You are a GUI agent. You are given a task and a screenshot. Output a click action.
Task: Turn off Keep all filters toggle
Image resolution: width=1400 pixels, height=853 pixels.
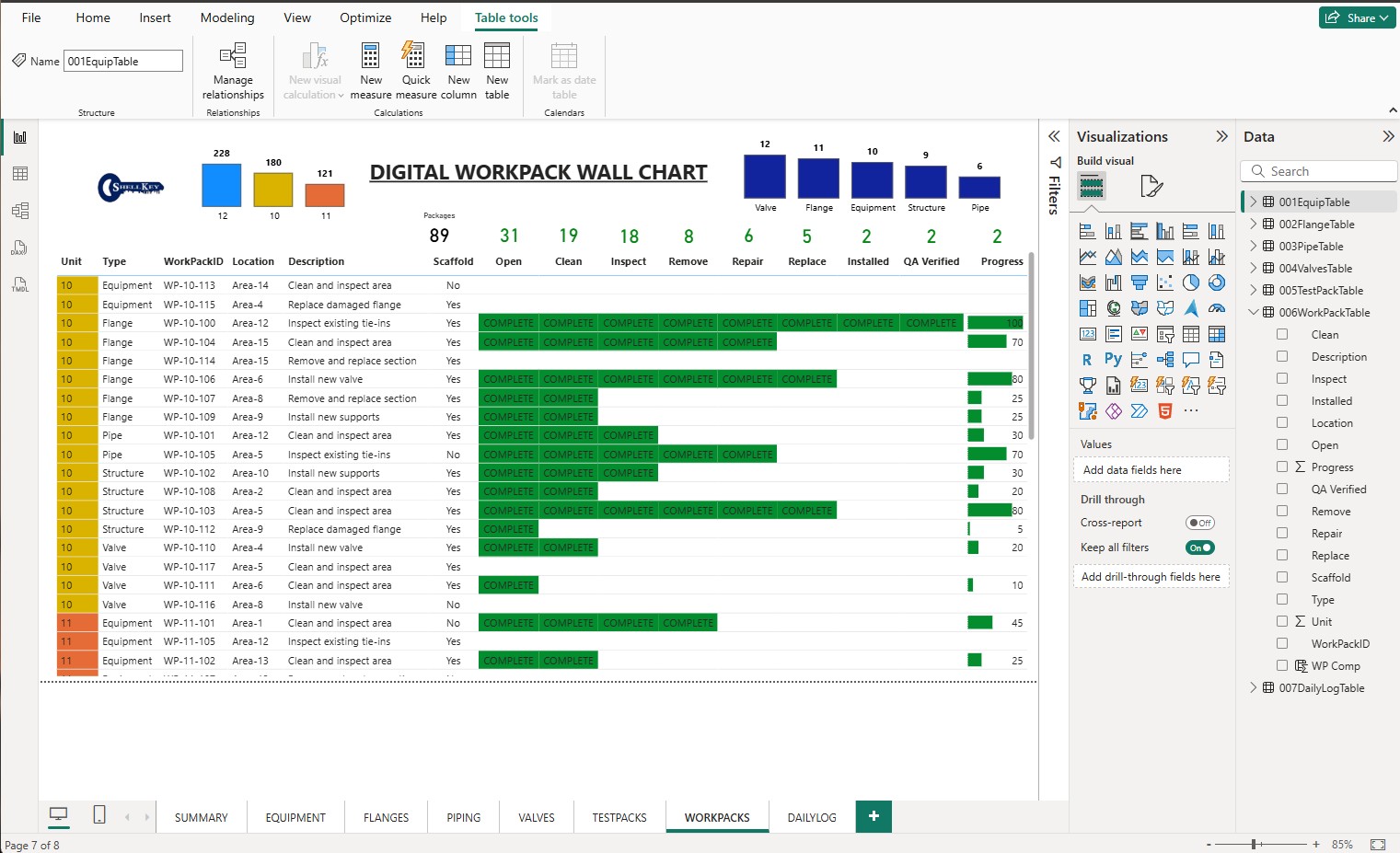tap(1199, 547)
